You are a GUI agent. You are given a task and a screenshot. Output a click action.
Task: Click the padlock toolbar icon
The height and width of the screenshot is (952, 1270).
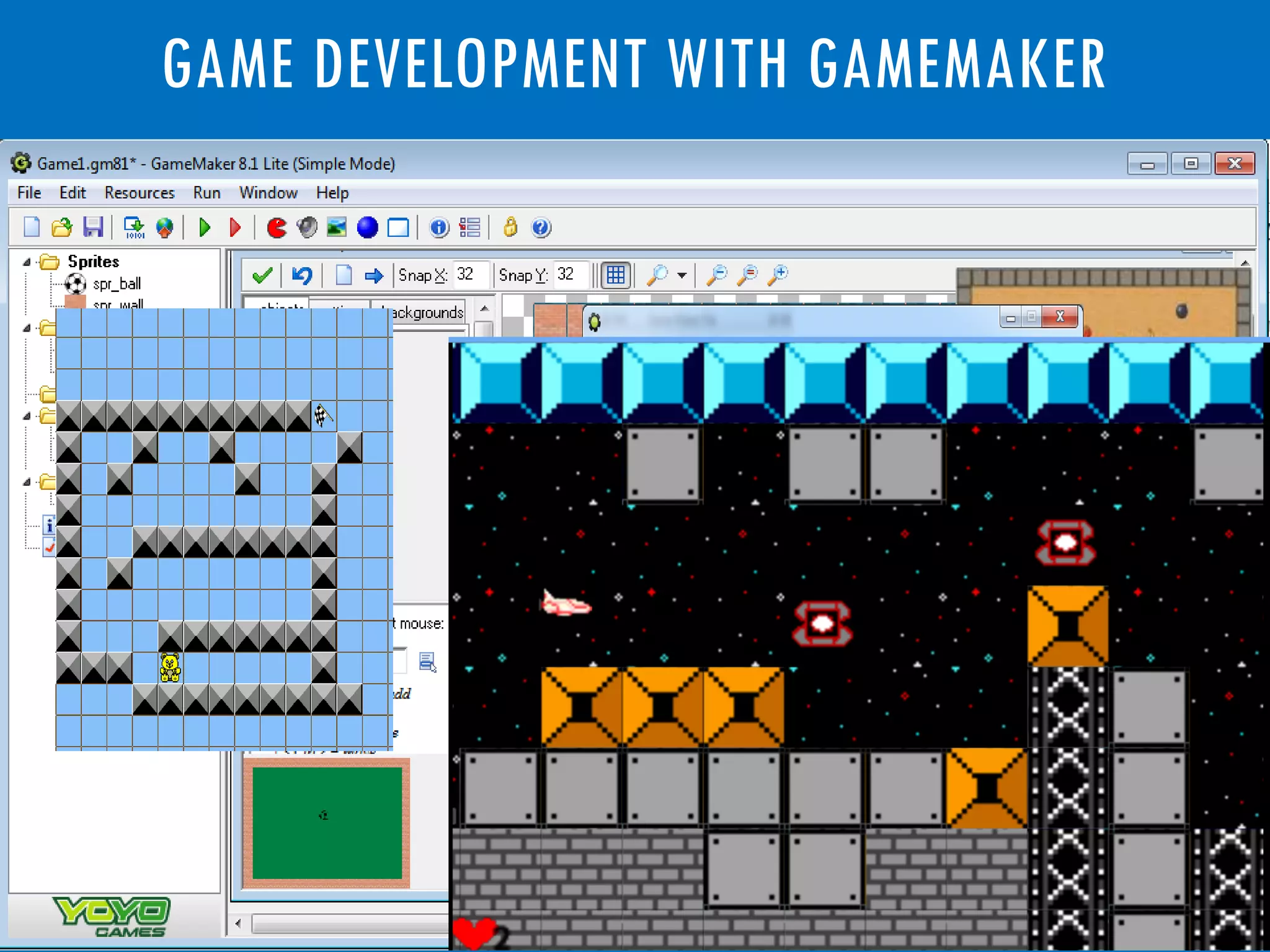pyautogui.click(x=510, y=227)
